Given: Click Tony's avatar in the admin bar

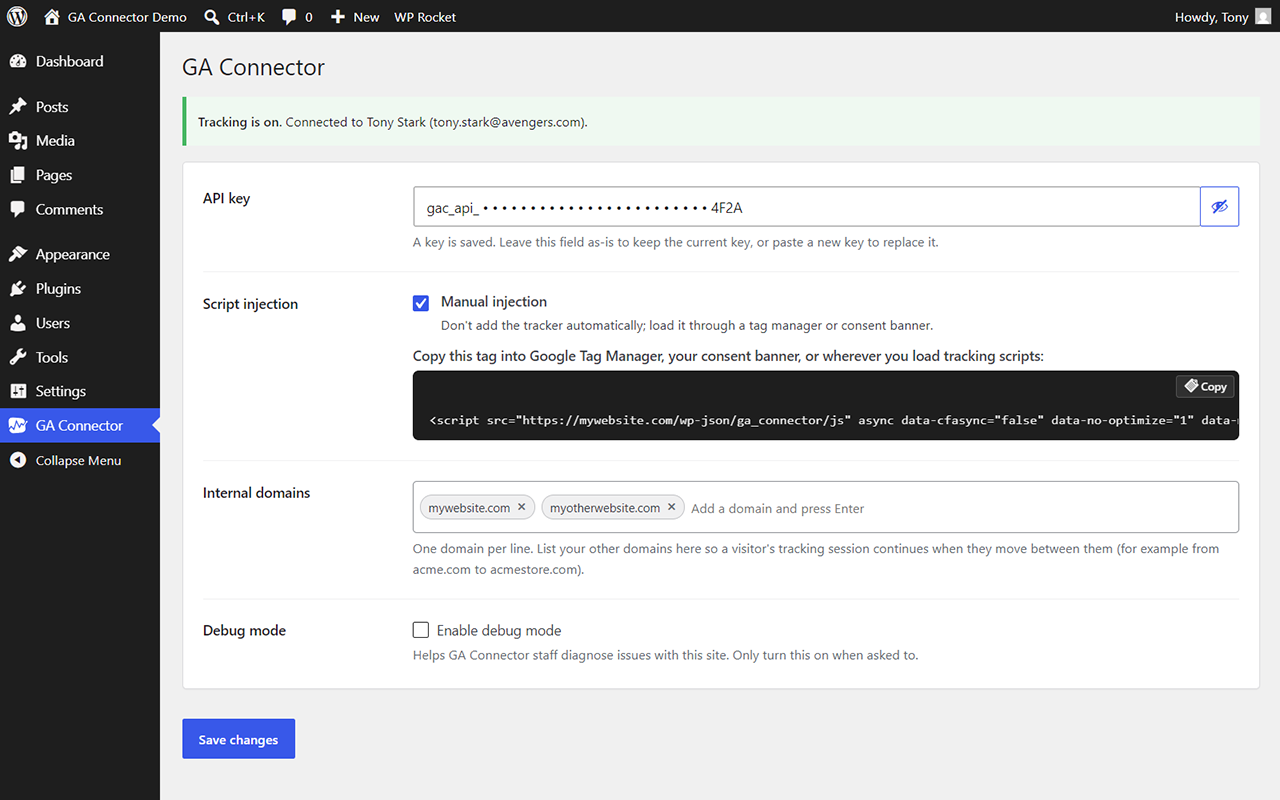Looking at the screenshot, I should (x=1263, y=16).
